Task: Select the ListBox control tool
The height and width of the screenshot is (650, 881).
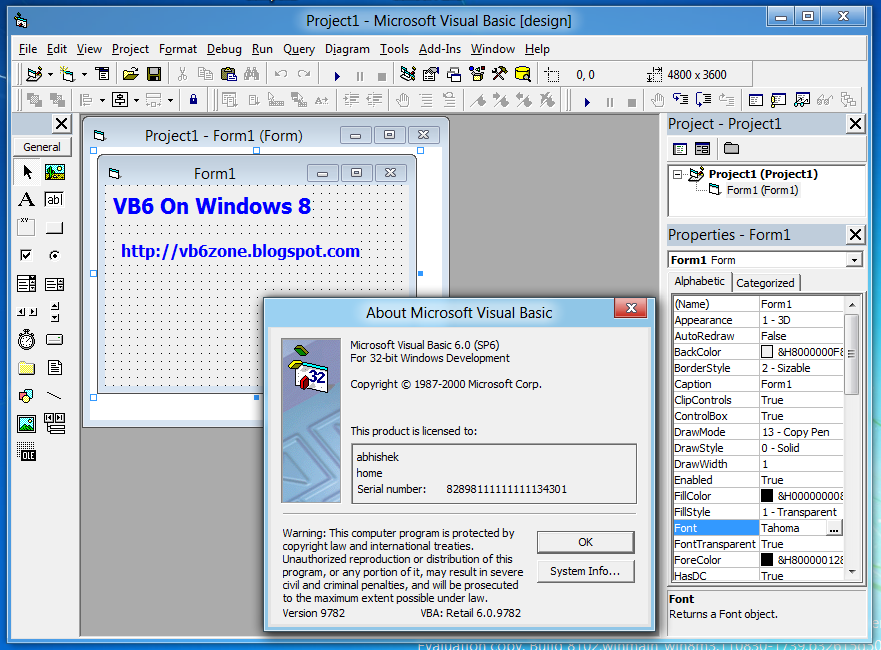Action: point(55,284)
